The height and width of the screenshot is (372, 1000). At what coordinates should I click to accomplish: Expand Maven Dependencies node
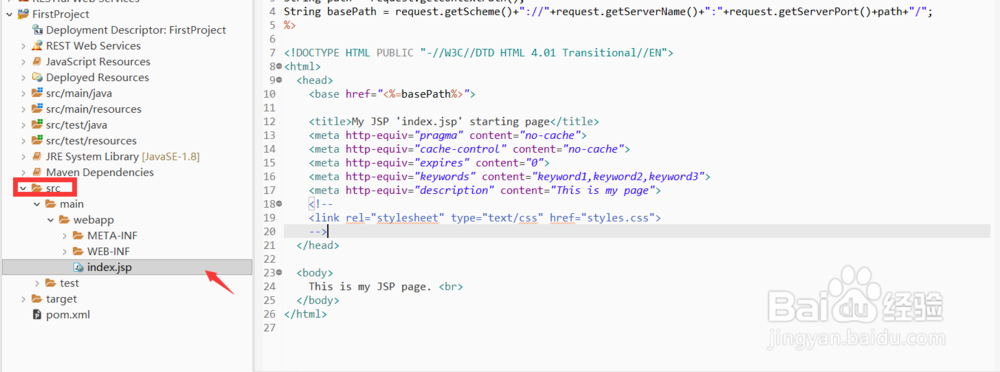[24, 172]
